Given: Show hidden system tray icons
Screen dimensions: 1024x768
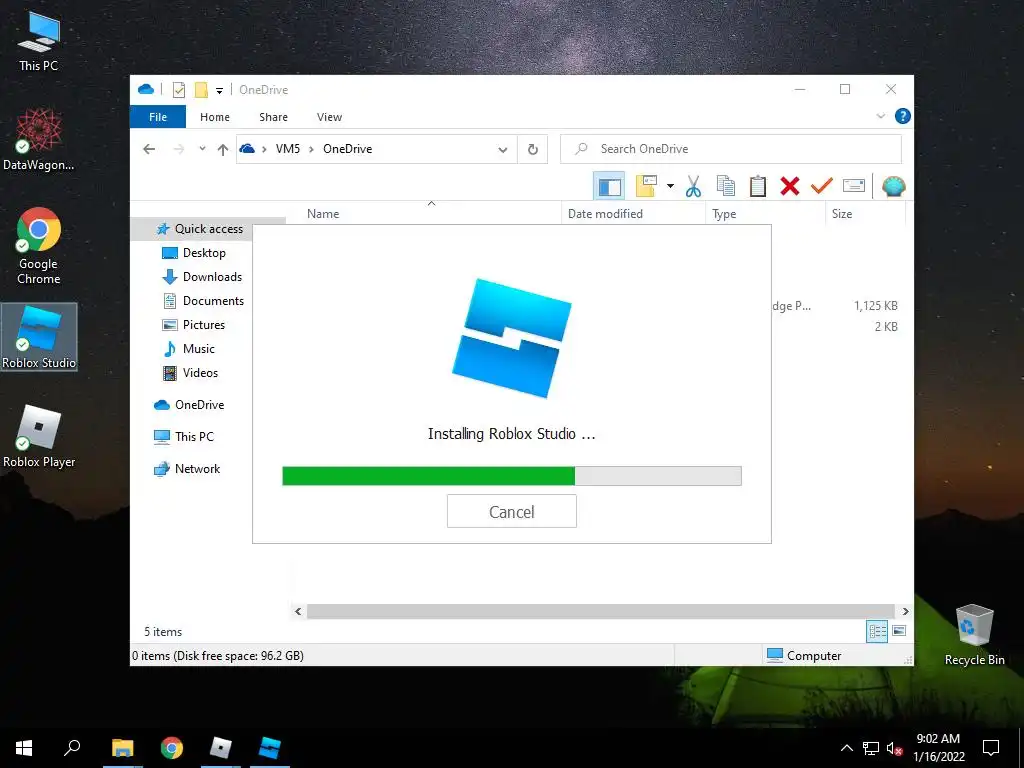Looking at the screenshot, I should click(x=846, y=748).
